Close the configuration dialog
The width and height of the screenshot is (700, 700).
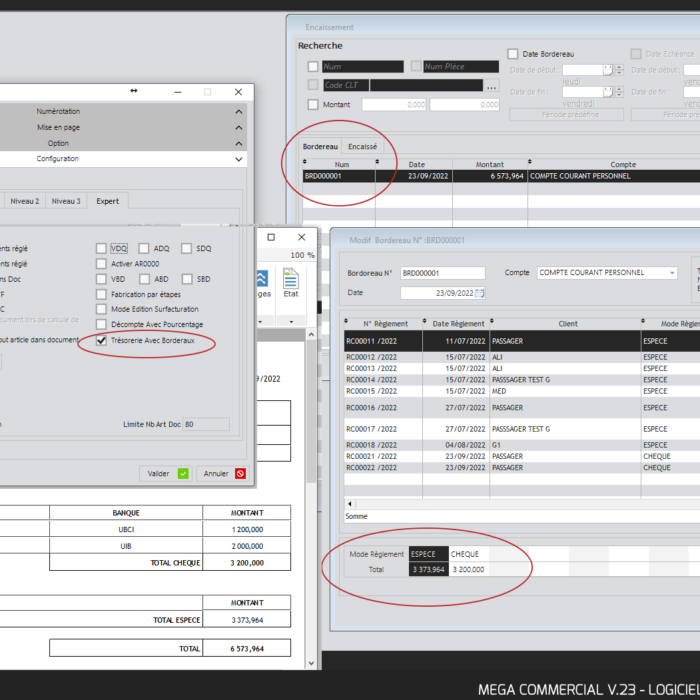(x=238, y=92)
